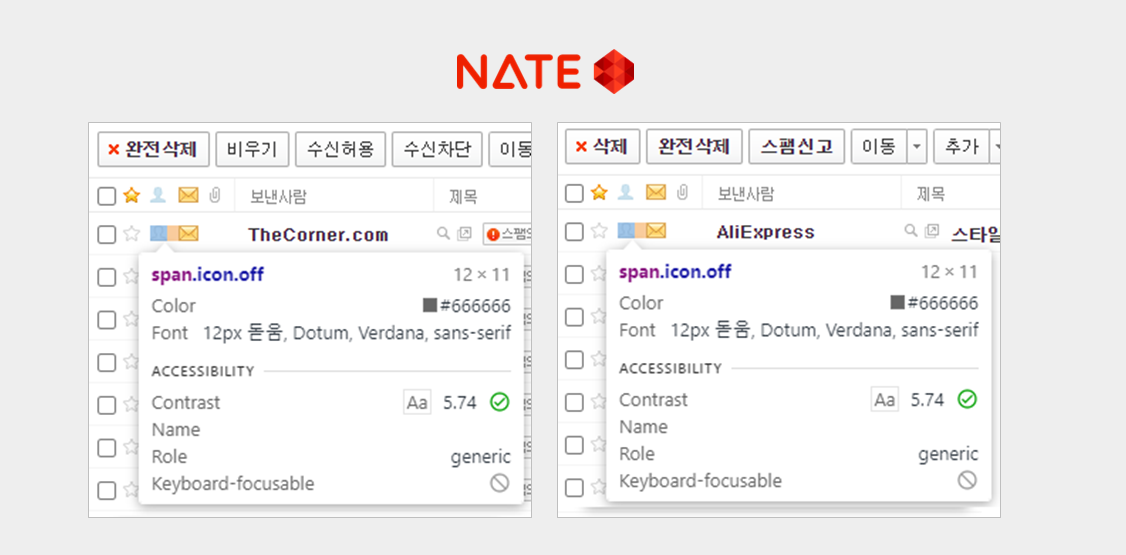
Task: Click paperclip header icon above AliExpress row
Action: (682, 192)
